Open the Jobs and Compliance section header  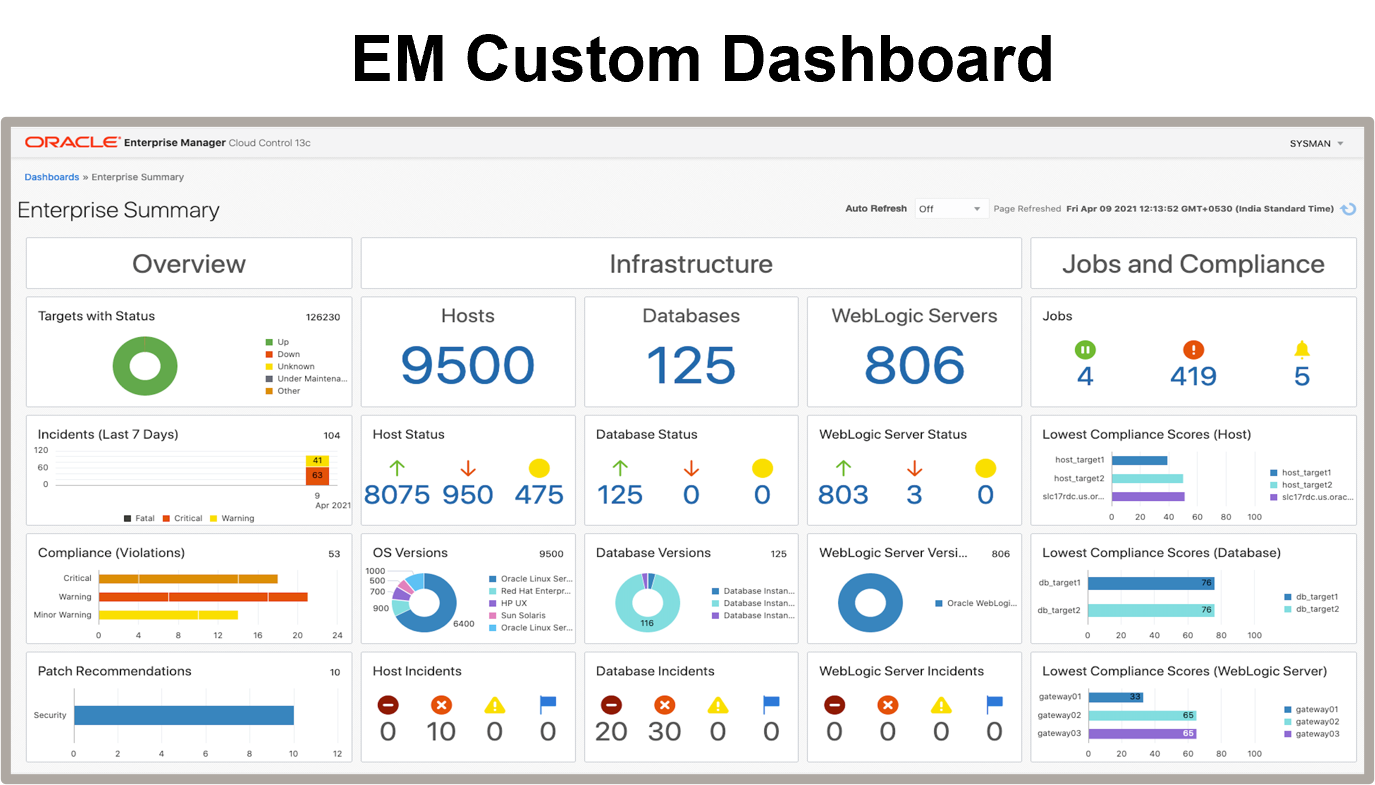coord(1193,263)
